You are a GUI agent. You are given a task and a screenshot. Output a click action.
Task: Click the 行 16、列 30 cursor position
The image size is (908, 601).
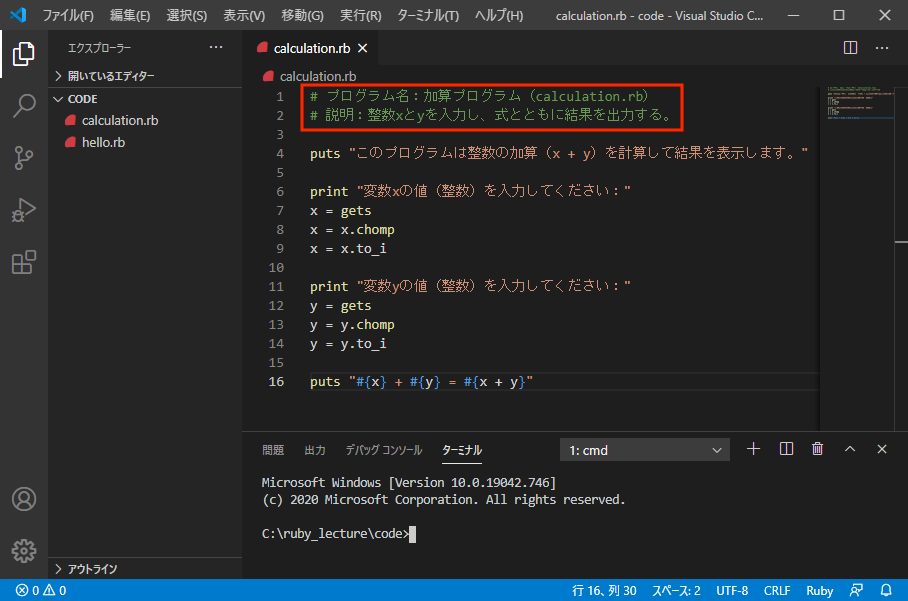[604, 590]
